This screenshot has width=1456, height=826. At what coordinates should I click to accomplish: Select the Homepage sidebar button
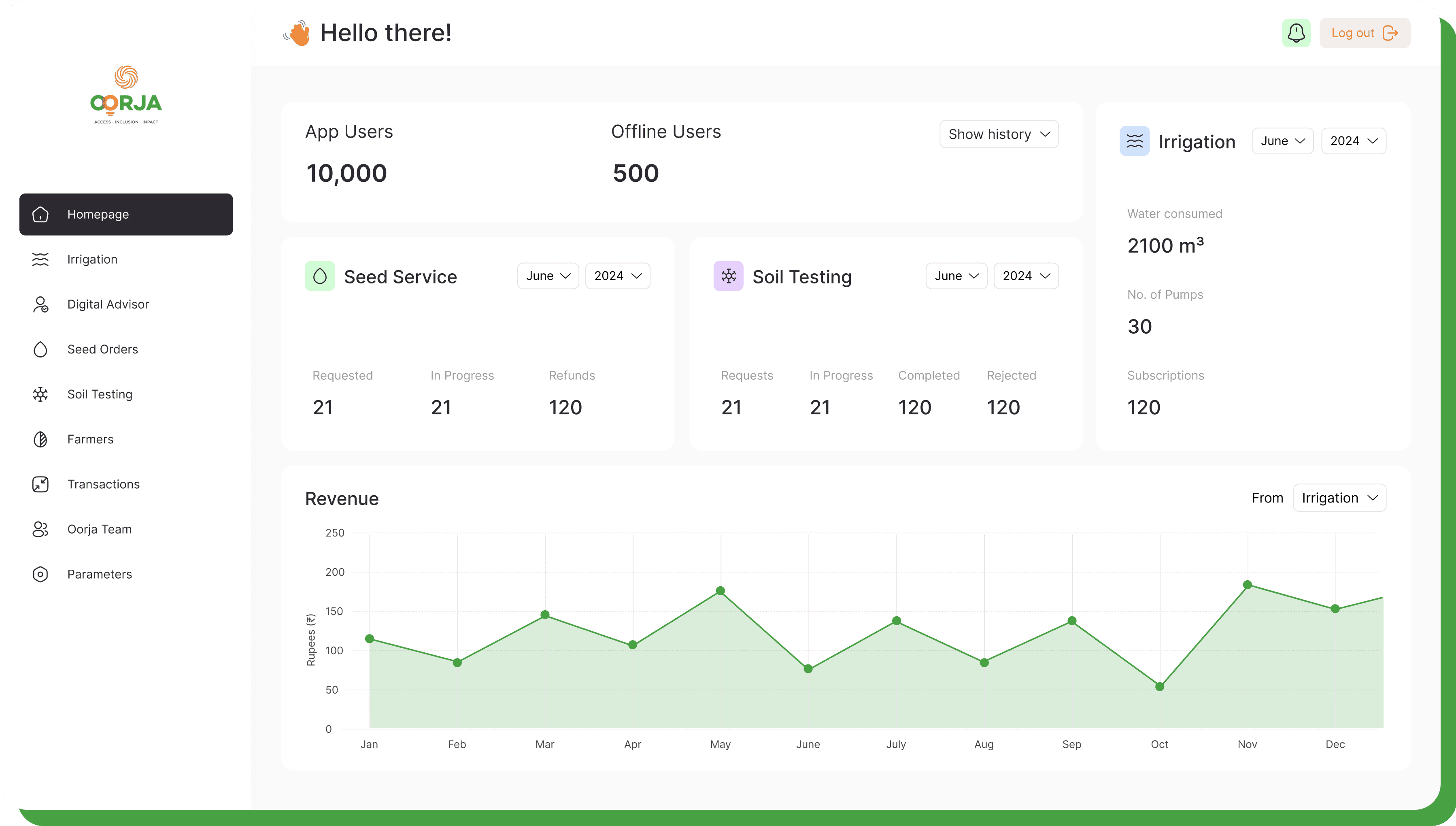click(x=126, y=215)
